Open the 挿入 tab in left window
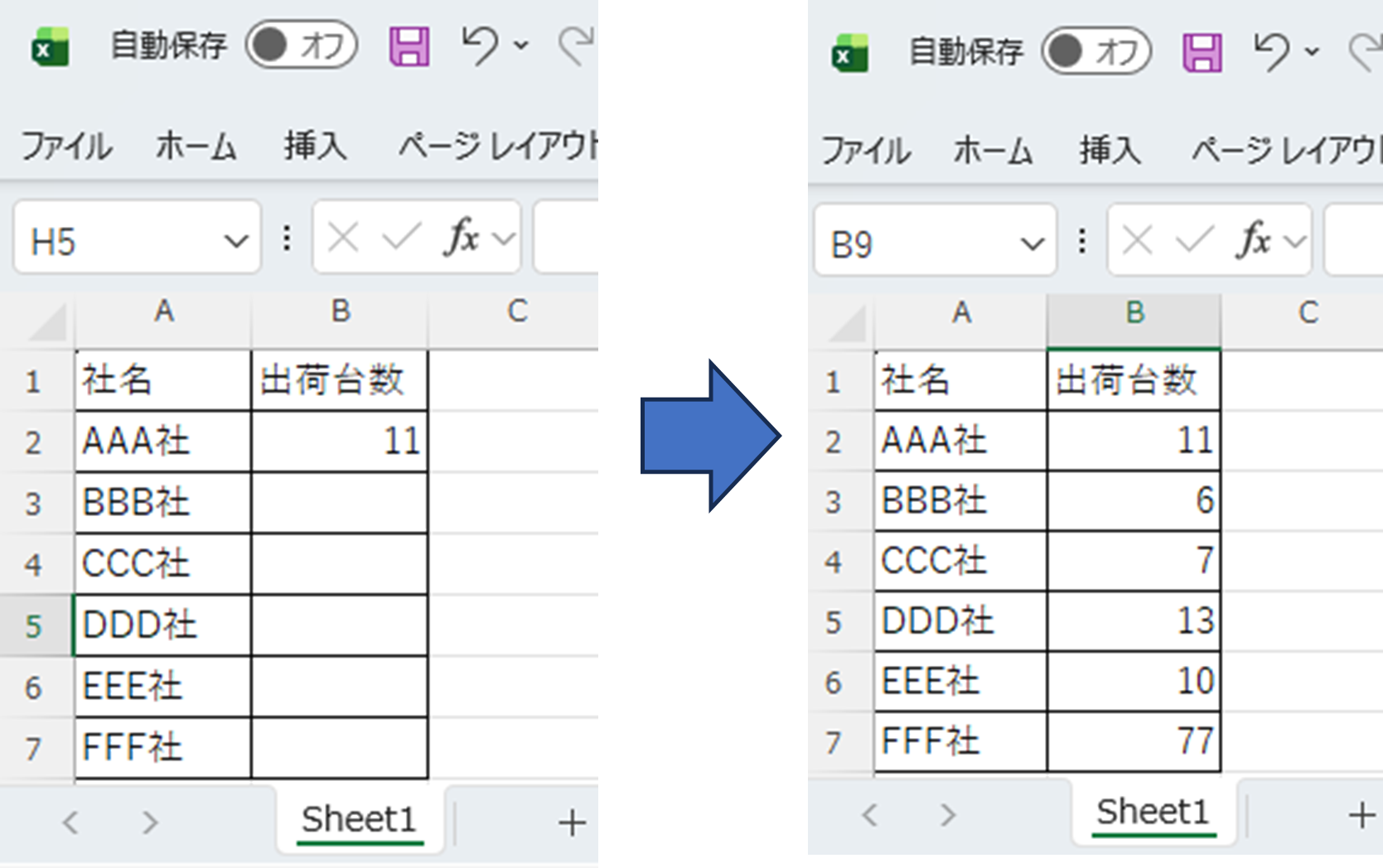The image size is (1383, 868). tap(315, 147)
